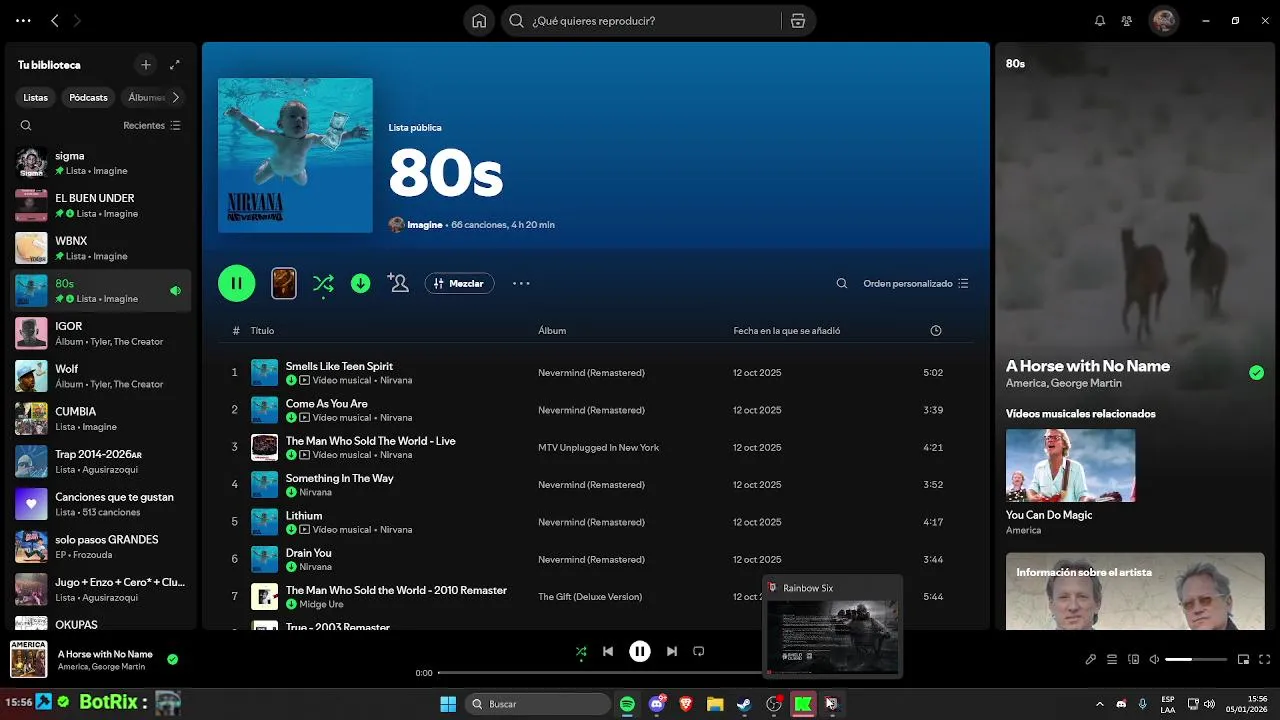This screenshot has height=720, width=1280.
Task: Open the browse icon in search bar
Action: 798,21
